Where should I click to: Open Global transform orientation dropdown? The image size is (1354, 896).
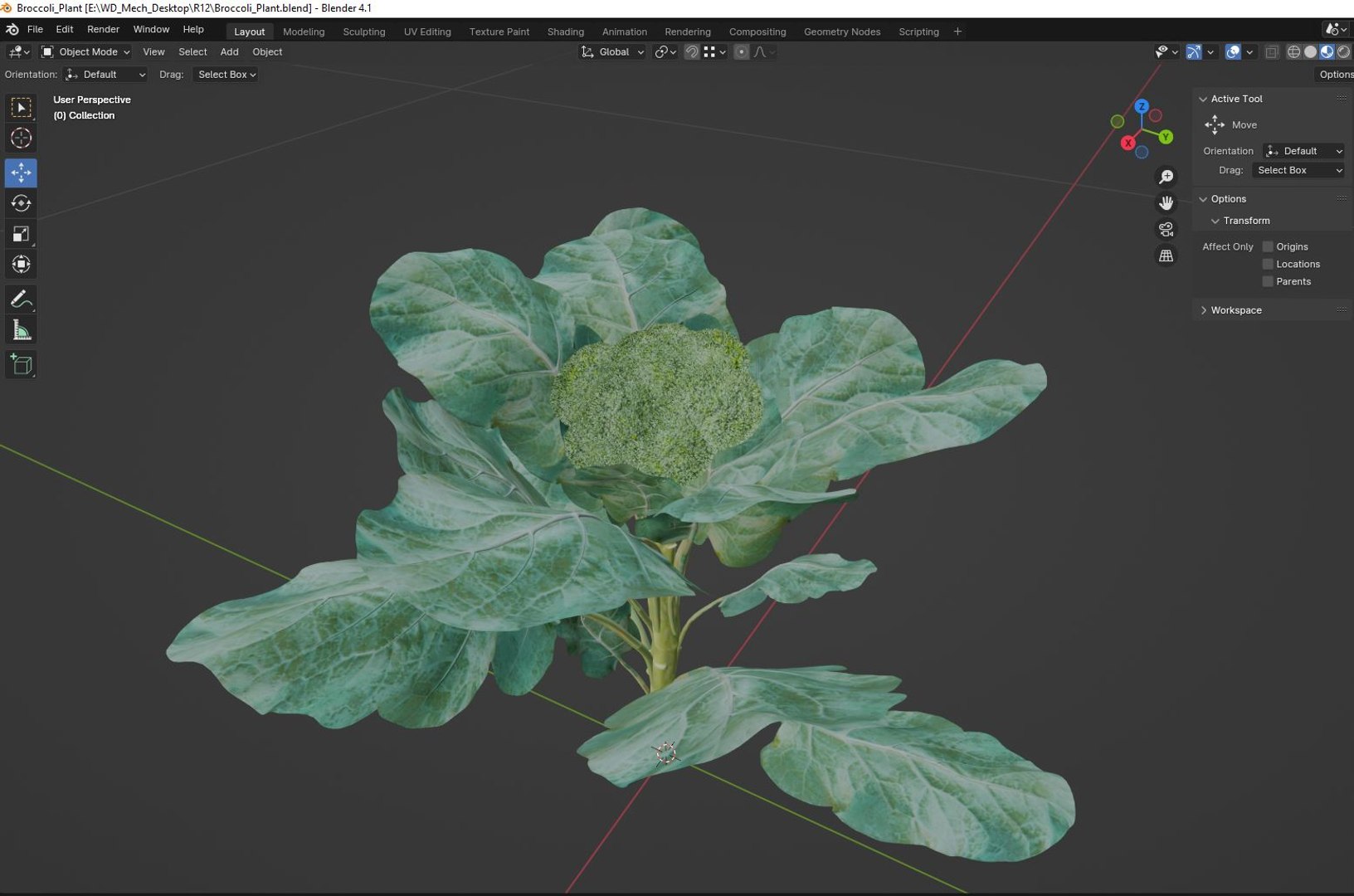click(612, 51)
